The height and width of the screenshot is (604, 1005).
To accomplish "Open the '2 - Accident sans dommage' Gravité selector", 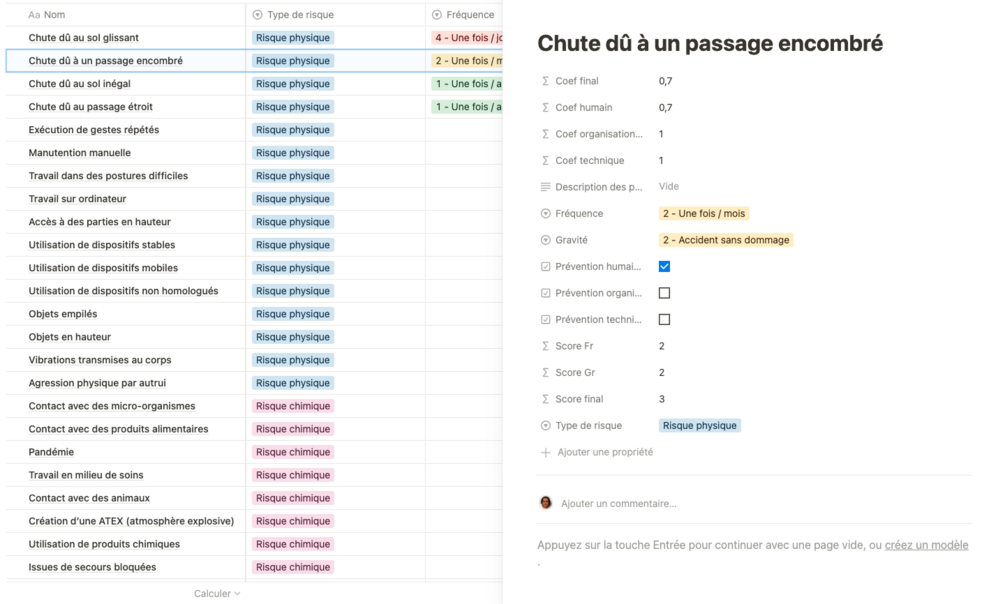I will point(726,240).
